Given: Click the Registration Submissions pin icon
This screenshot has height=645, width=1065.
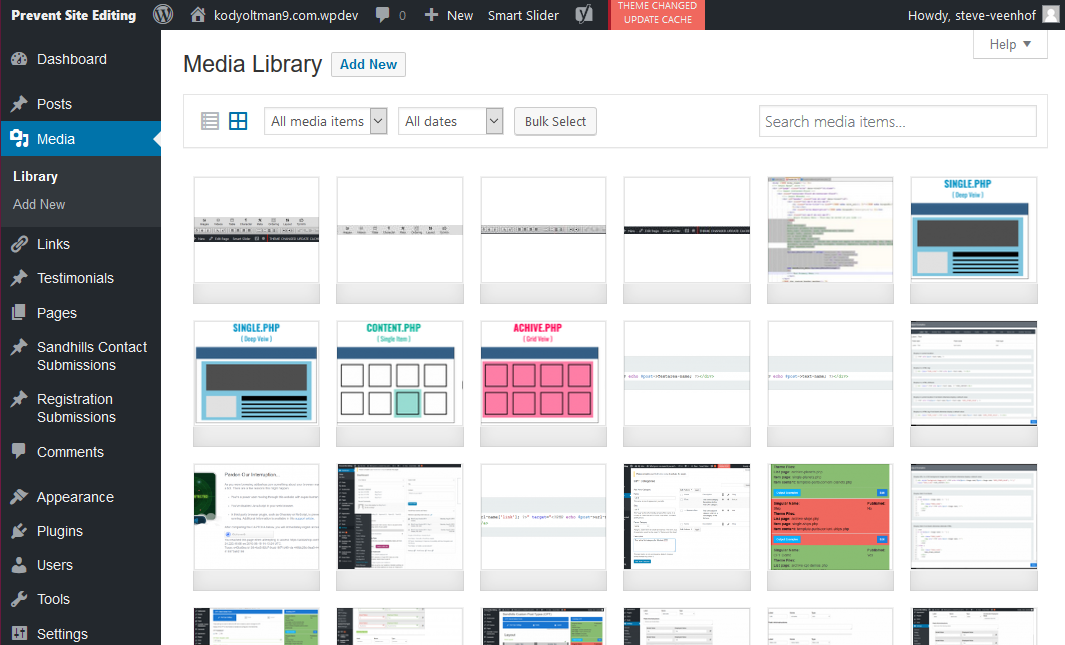Looking at the screenshot, I should 19,399.
